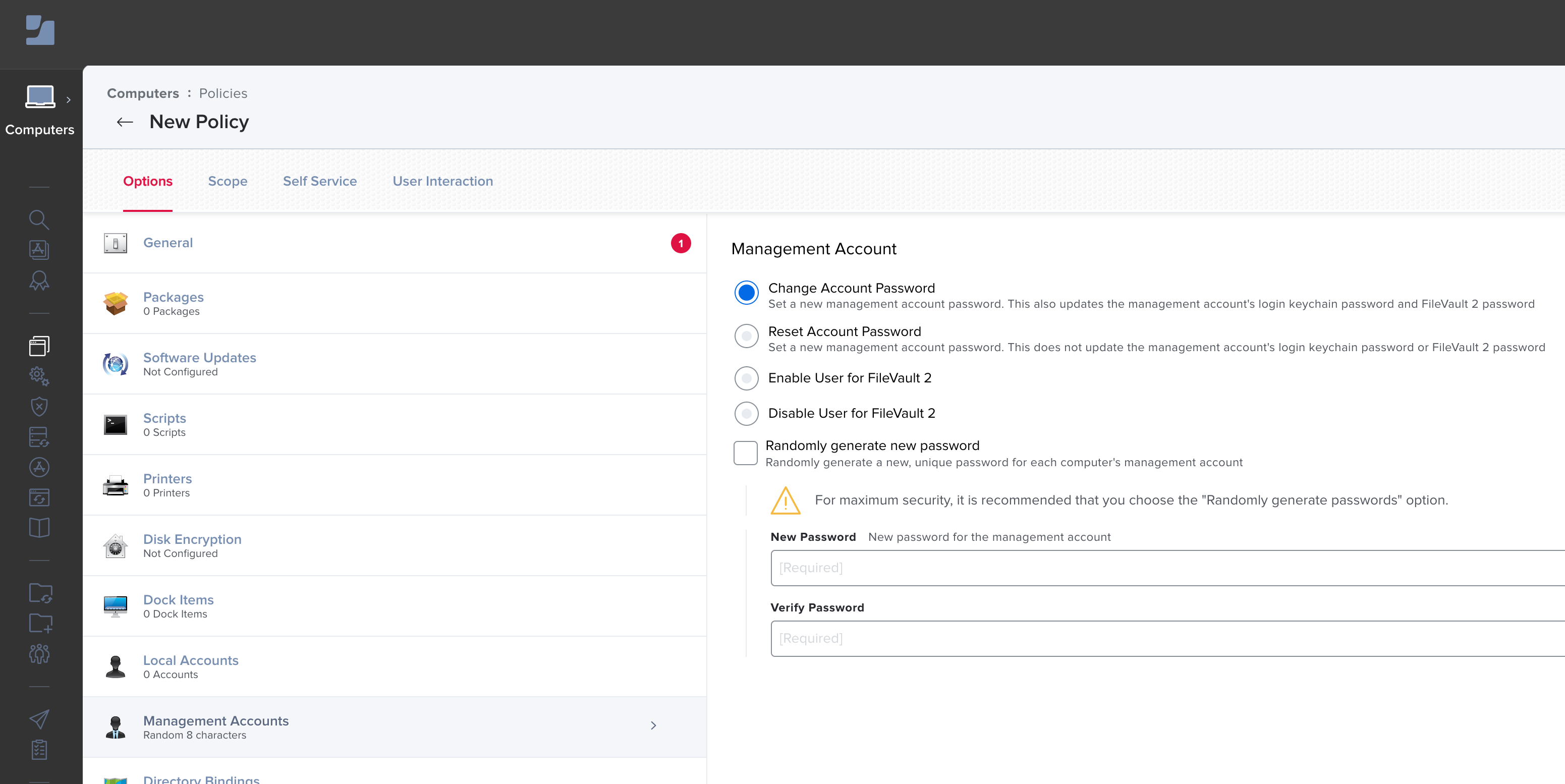
Task: Click the Dock Items monitor icon
Action: [116, 606]
